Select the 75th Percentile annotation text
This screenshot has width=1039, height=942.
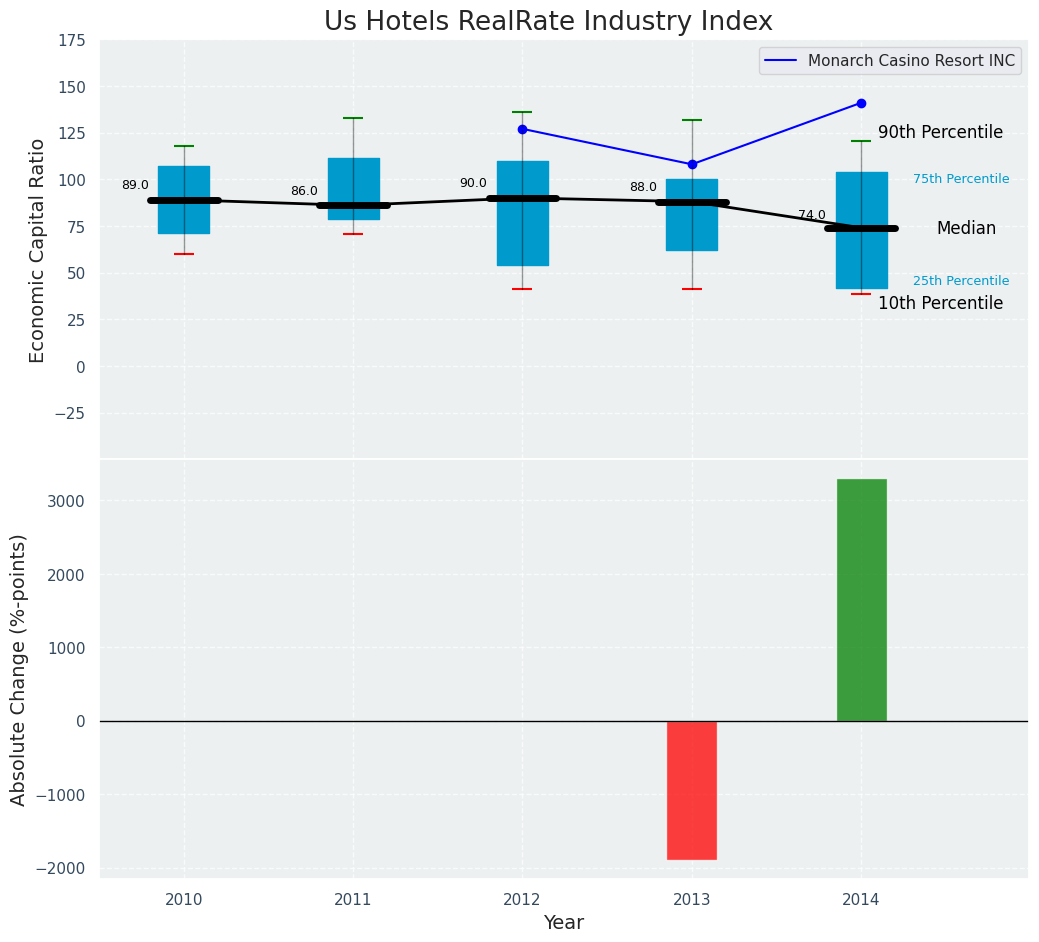961,179
